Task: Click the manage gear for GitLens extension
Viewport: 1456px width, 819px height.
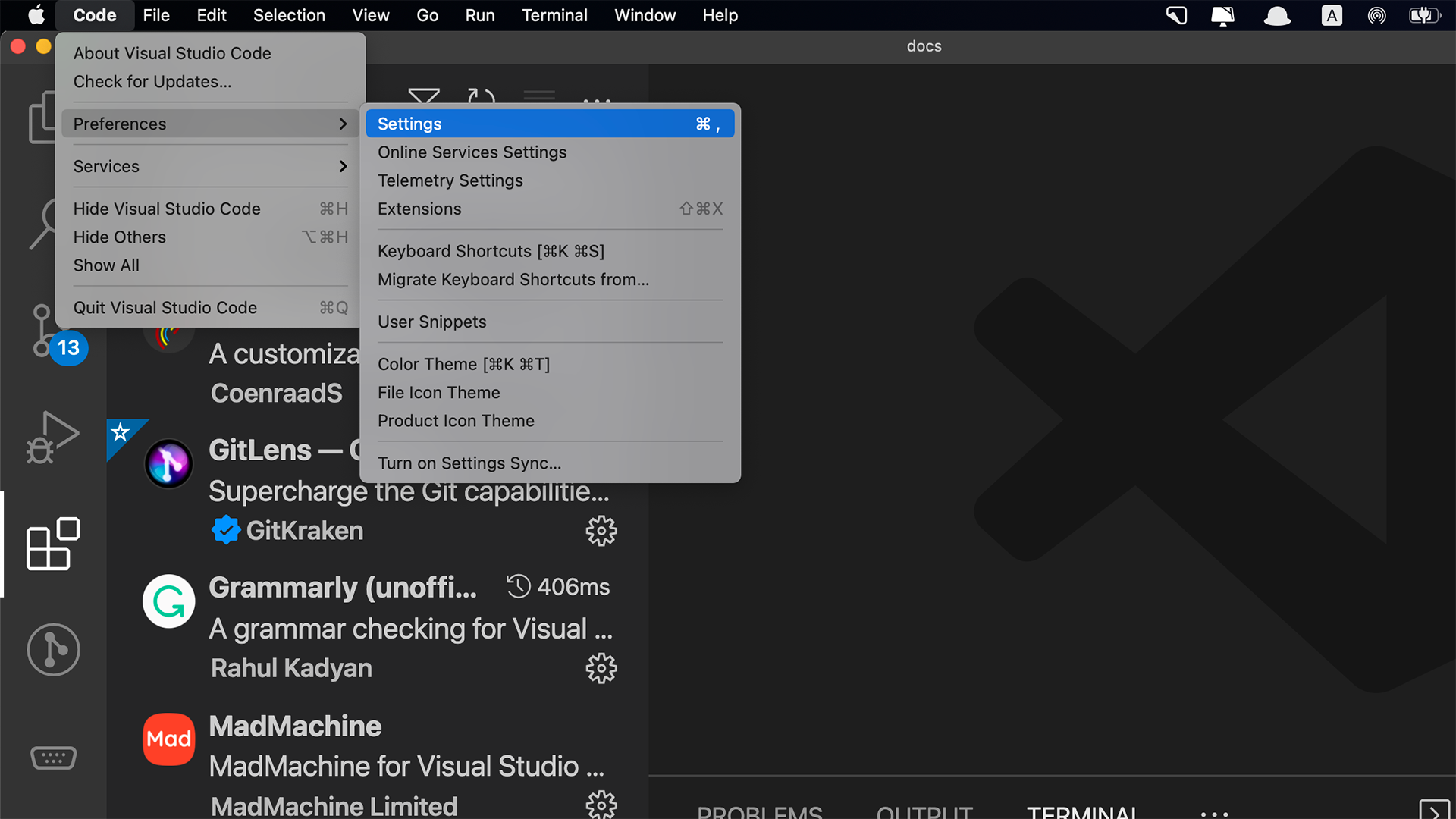Action: (x=601, y=531)
